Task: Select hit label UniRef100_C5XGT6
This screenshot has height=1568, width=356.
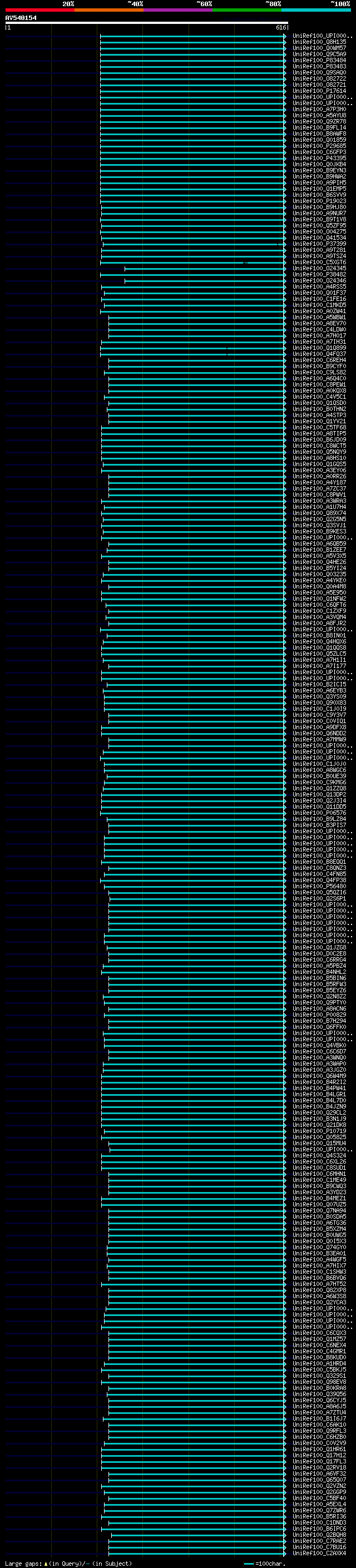Action: 319,263
